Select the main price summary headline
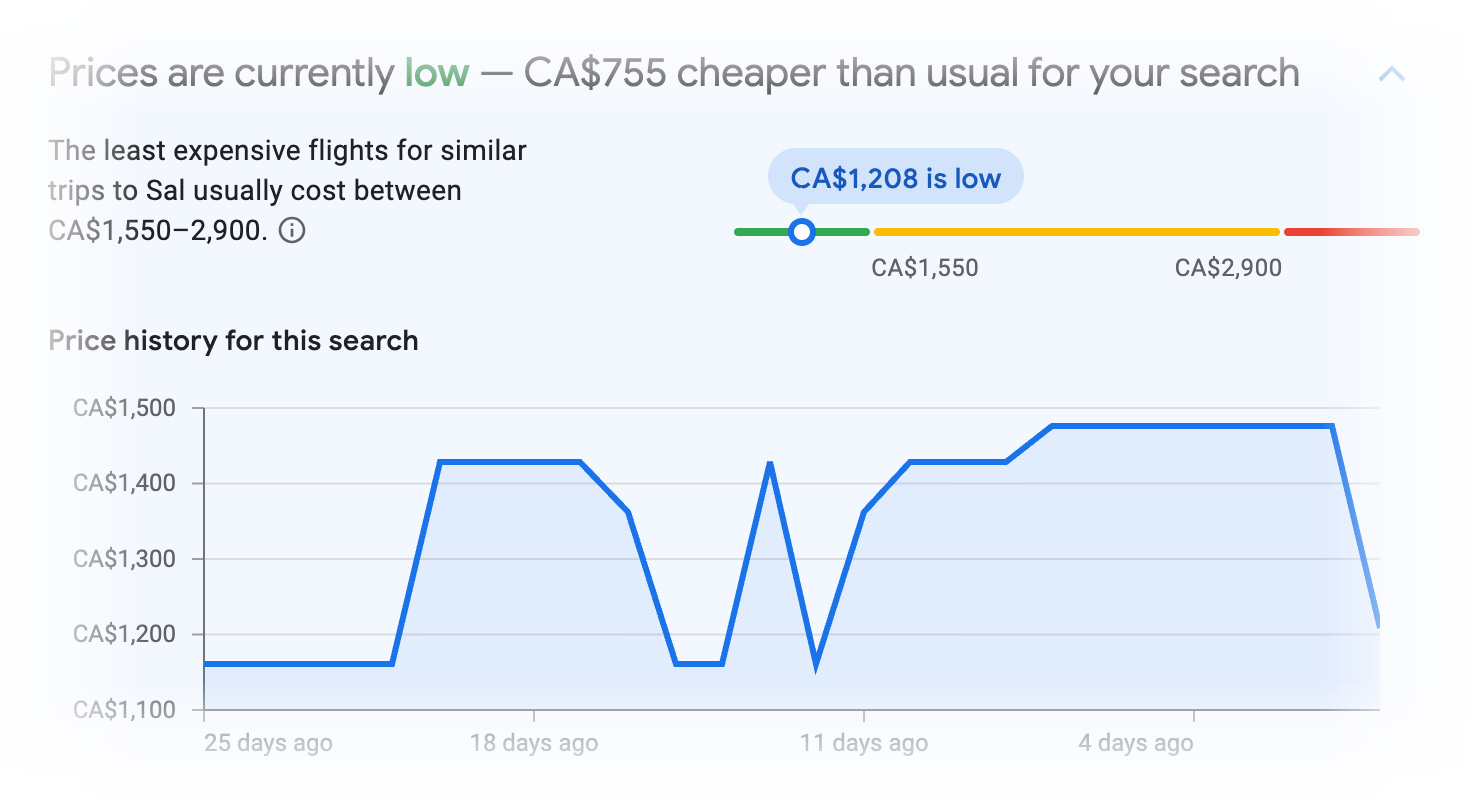 pyautogui.click(x=674, y=71)
